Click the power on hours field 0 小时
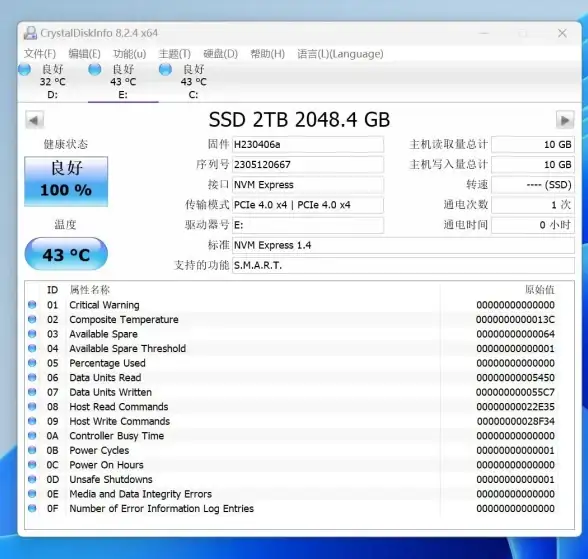 pos(533,225)
